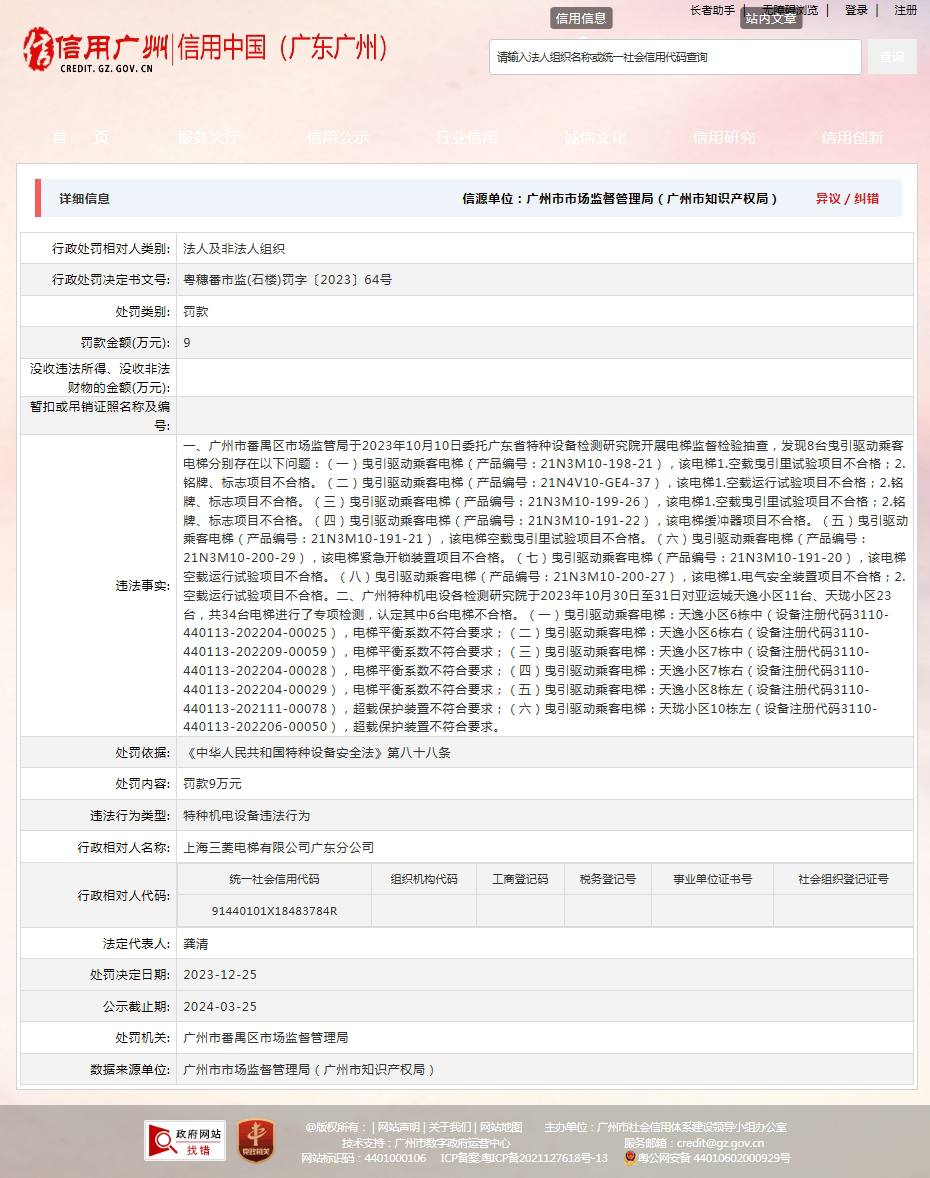Navigate to 行业信用 in the menu
930x1178 pixels.
[x=466, y=138]
